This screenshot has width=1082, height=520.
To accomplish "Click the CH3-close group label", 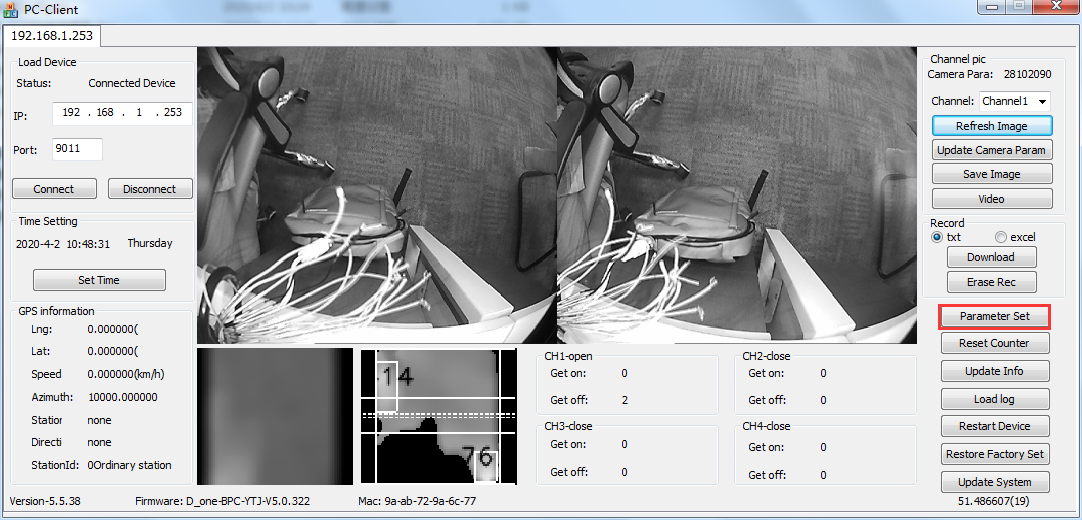I will pyautogui.click(x=568, y=426).
